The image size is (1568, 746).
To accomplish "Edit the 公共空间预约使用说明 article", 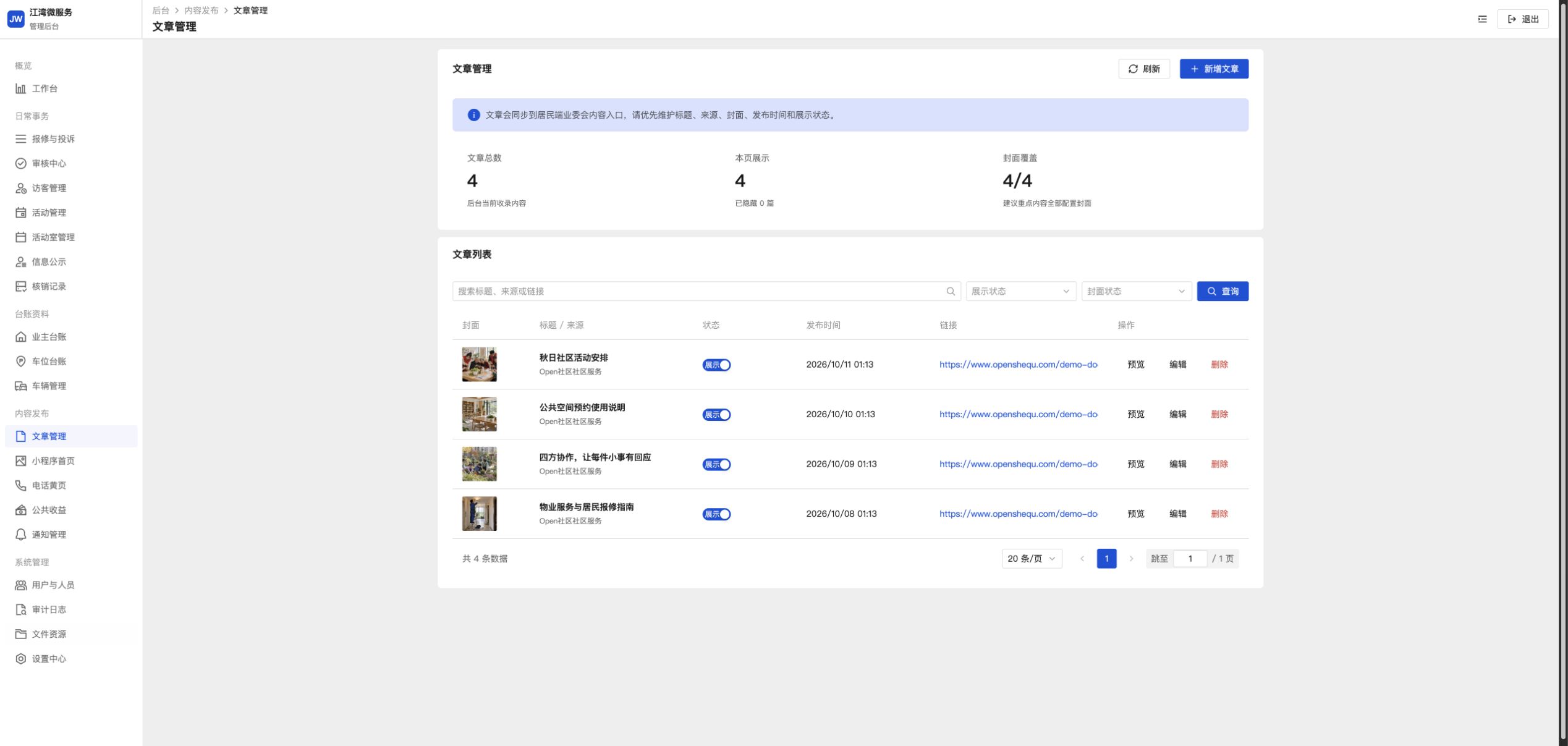I will click(x=1177, y=415).
